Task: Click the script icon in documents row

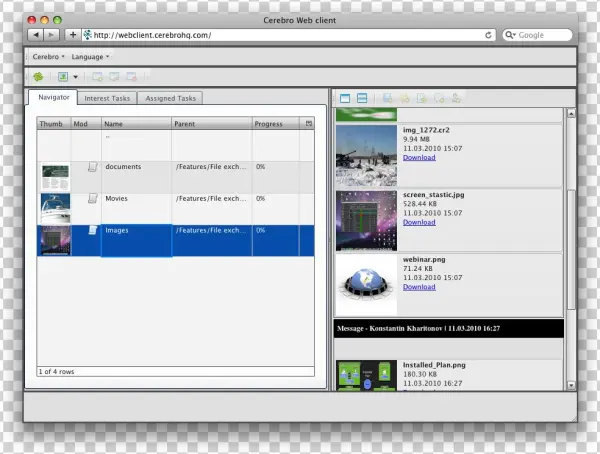Action: pyautogui.click(x=92, y=169)
